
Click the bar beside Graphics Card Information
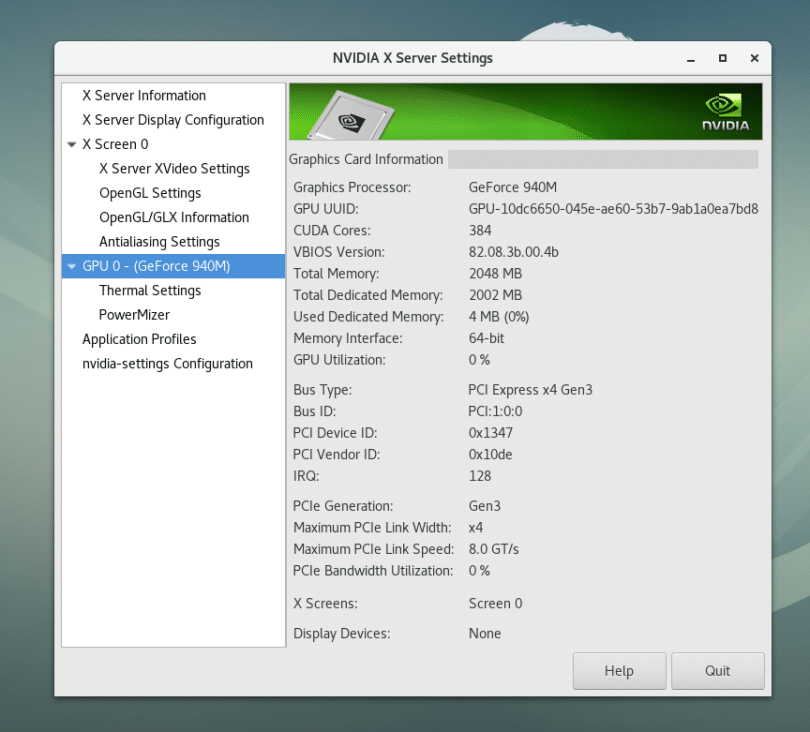(605, 159)
